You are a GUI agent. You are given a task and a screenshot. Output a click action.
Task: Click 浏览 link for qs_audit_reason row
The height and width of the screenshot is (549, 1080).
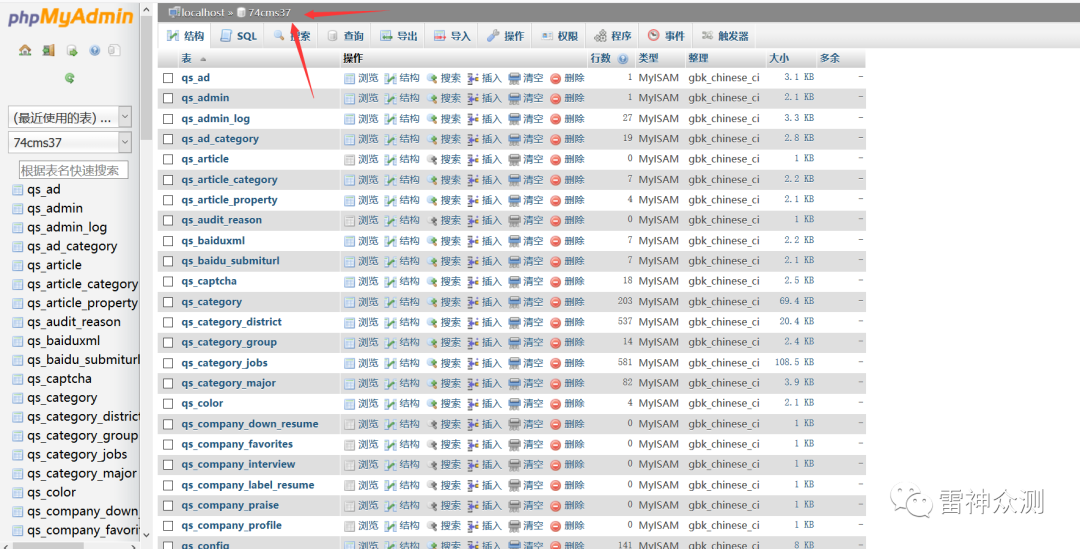(x=368, y=220)
